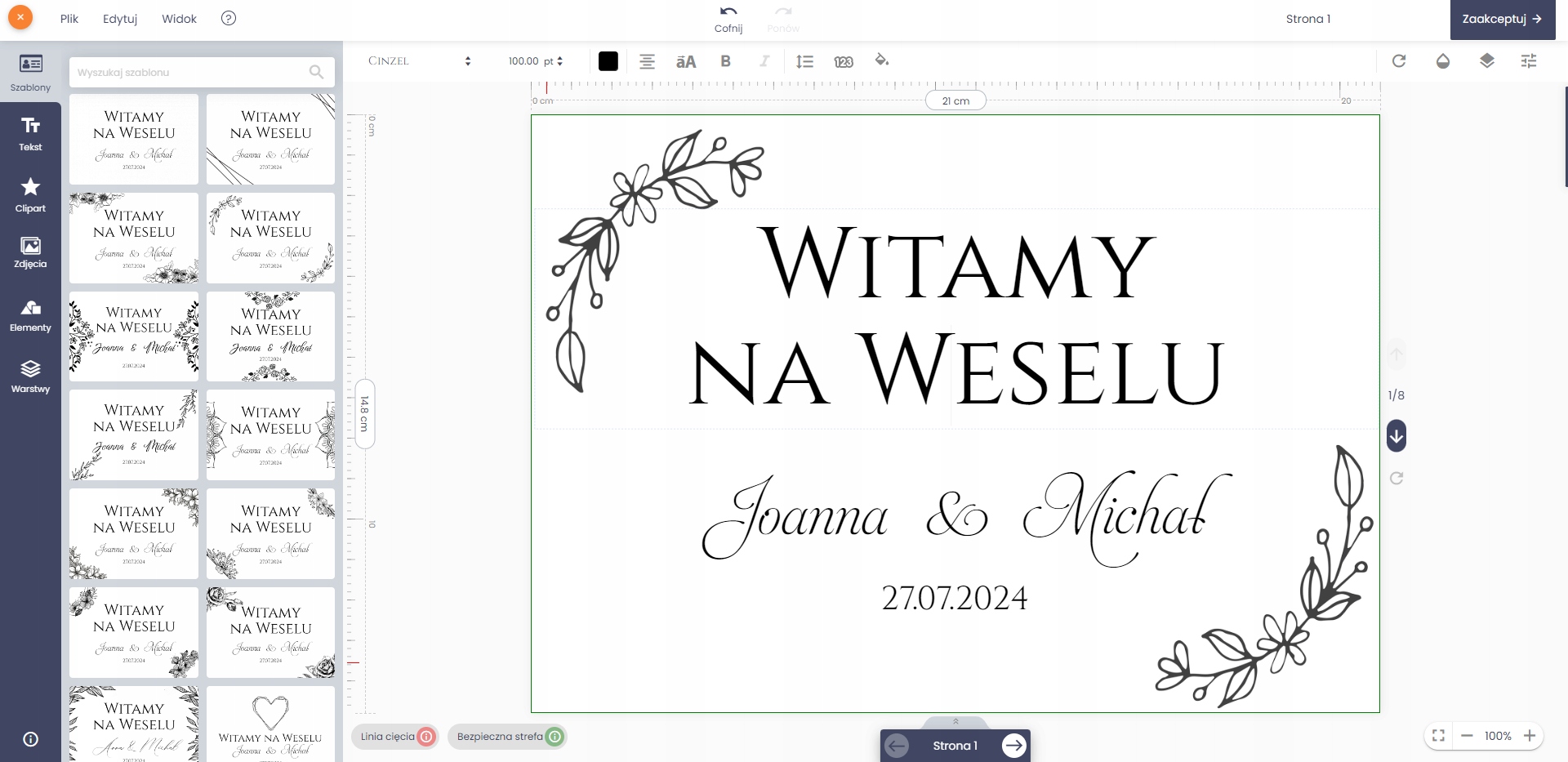Open the opacity droplet tool

click(1443, 61)
